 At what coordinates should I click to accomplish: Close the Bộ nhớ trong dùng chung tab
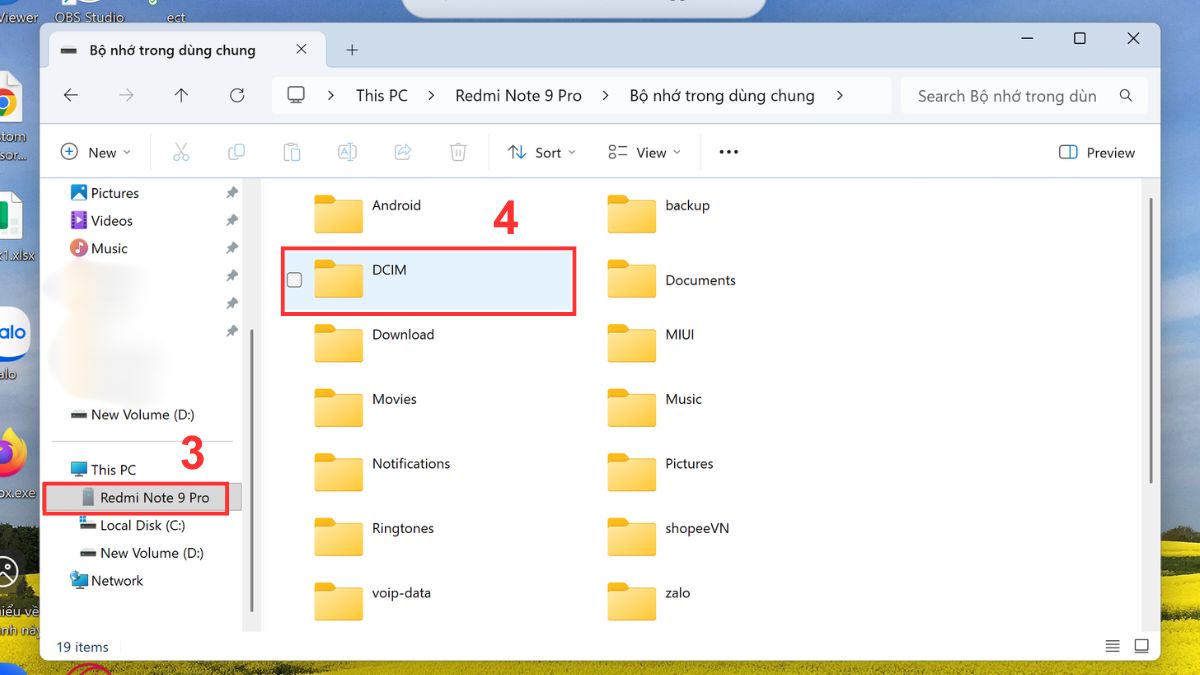coord(302,49)
